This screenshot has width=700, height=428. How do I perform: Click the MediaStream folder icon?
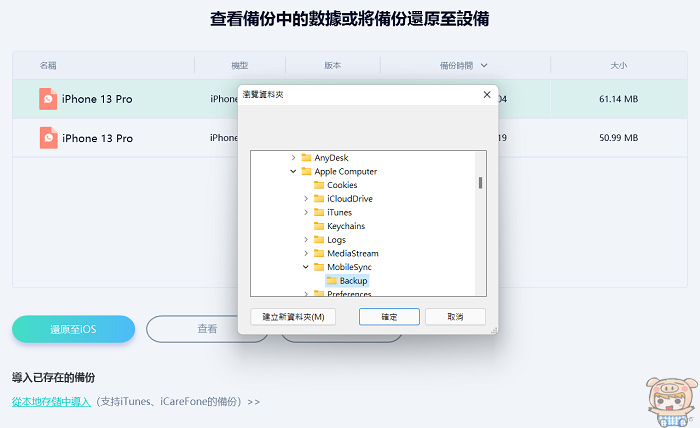[x=319, y=253]
